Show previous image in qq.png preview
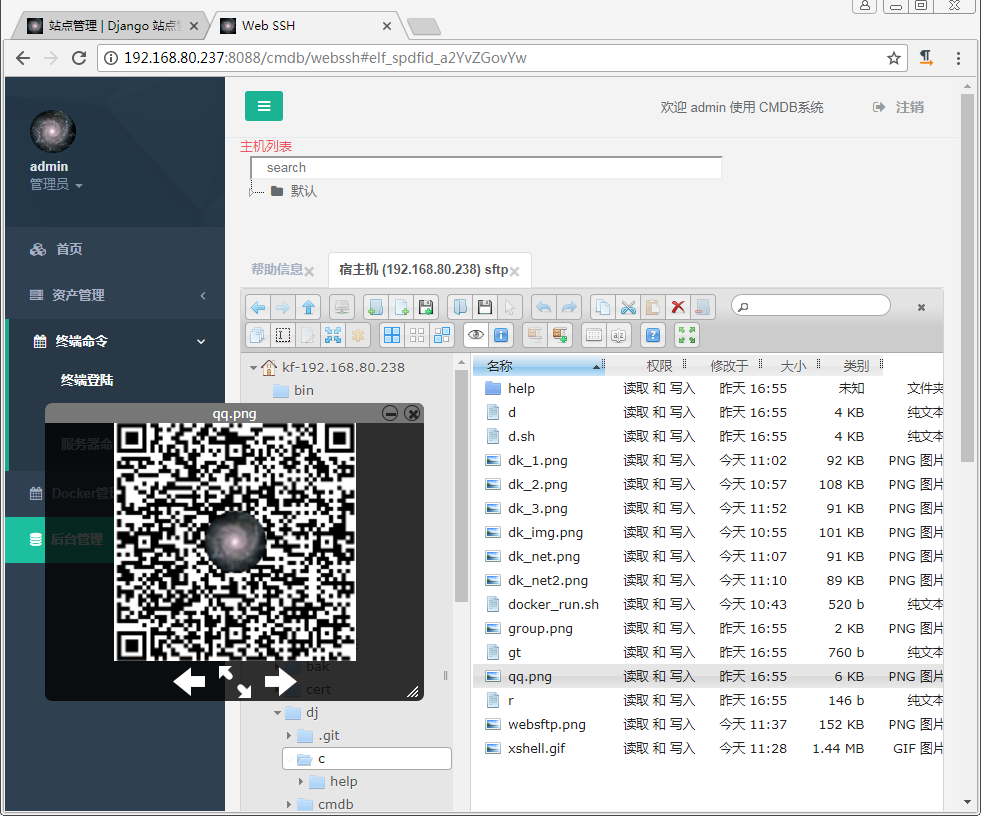981x816 pixels. [x=189, y=681]
